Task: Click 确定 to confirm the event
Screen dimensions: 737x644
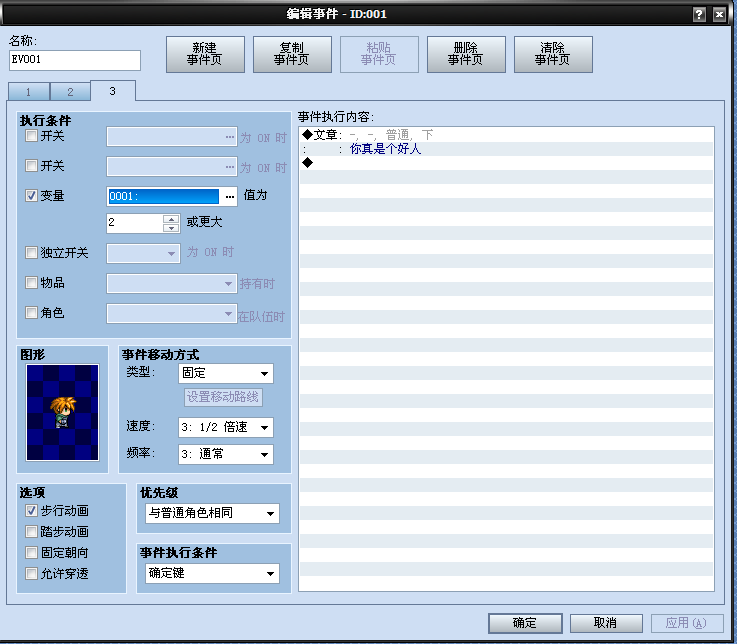Action: click(x=525, y=623)
